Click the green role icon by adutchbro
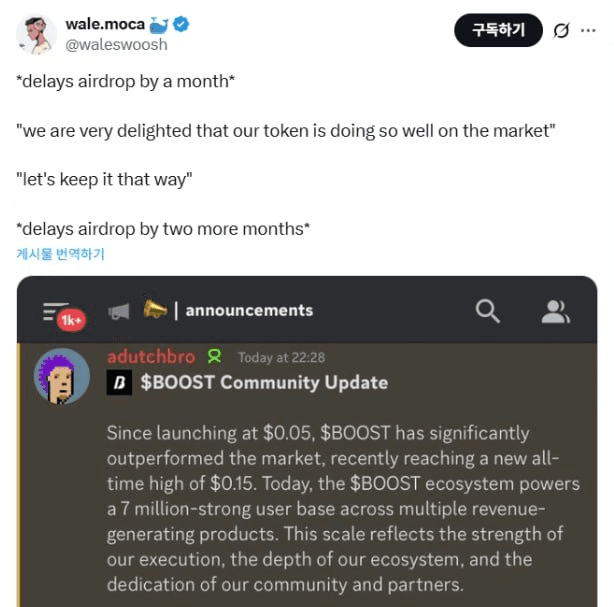The width and height of the screenshot is (614, 607). [x=213, y=357]
